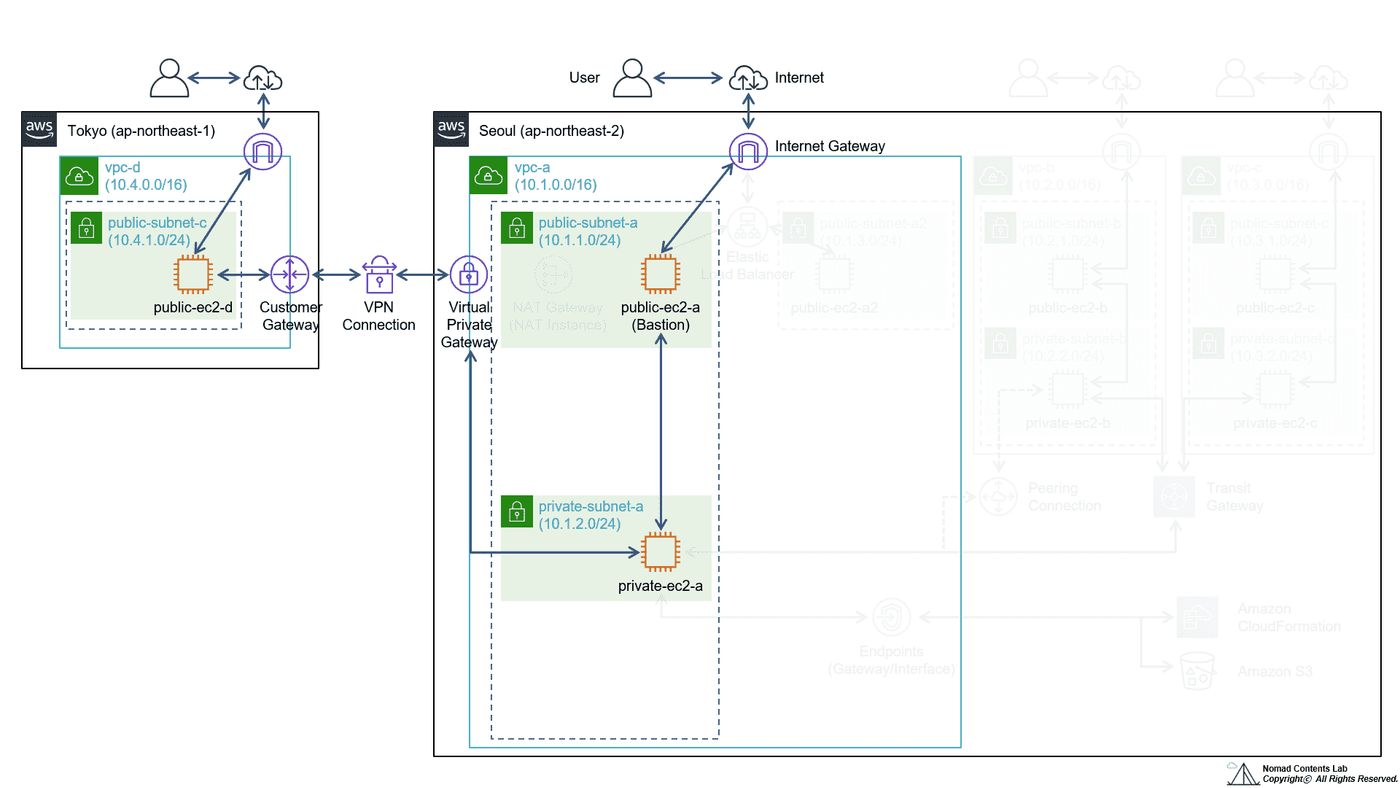
Task: Select the faded 'vpc-c (10.3.0.0/16)' label
Action: point(1267,176)
